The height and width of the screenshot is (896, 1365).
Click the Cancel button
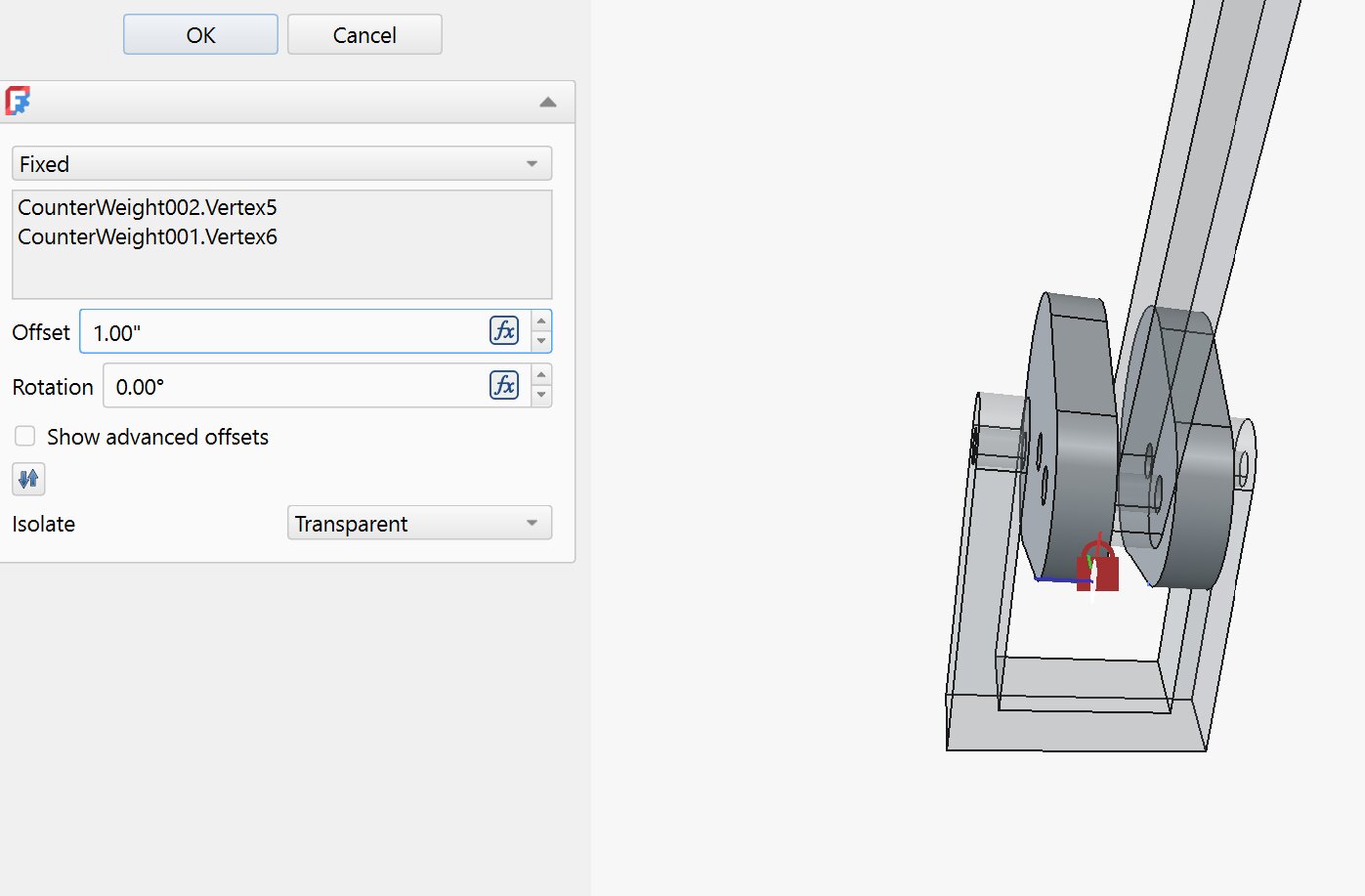[x=364, y=35]
